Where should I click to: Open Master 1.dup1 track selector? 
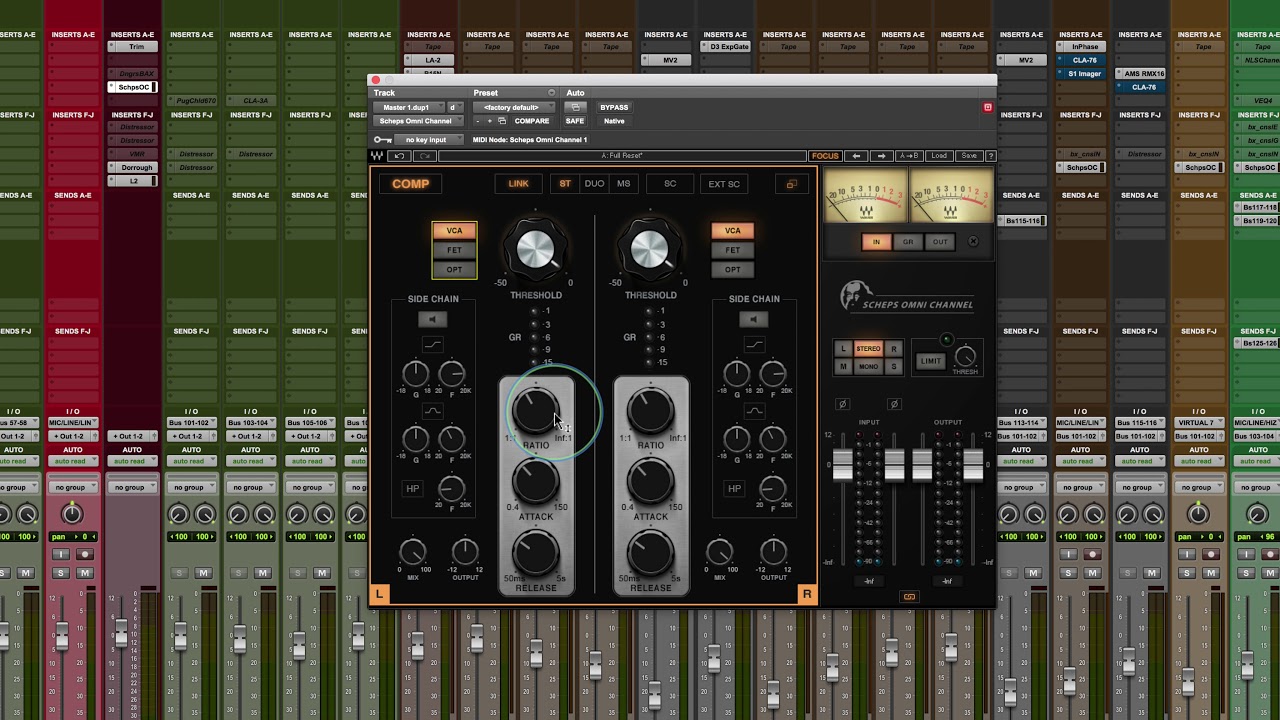[408, 107]
